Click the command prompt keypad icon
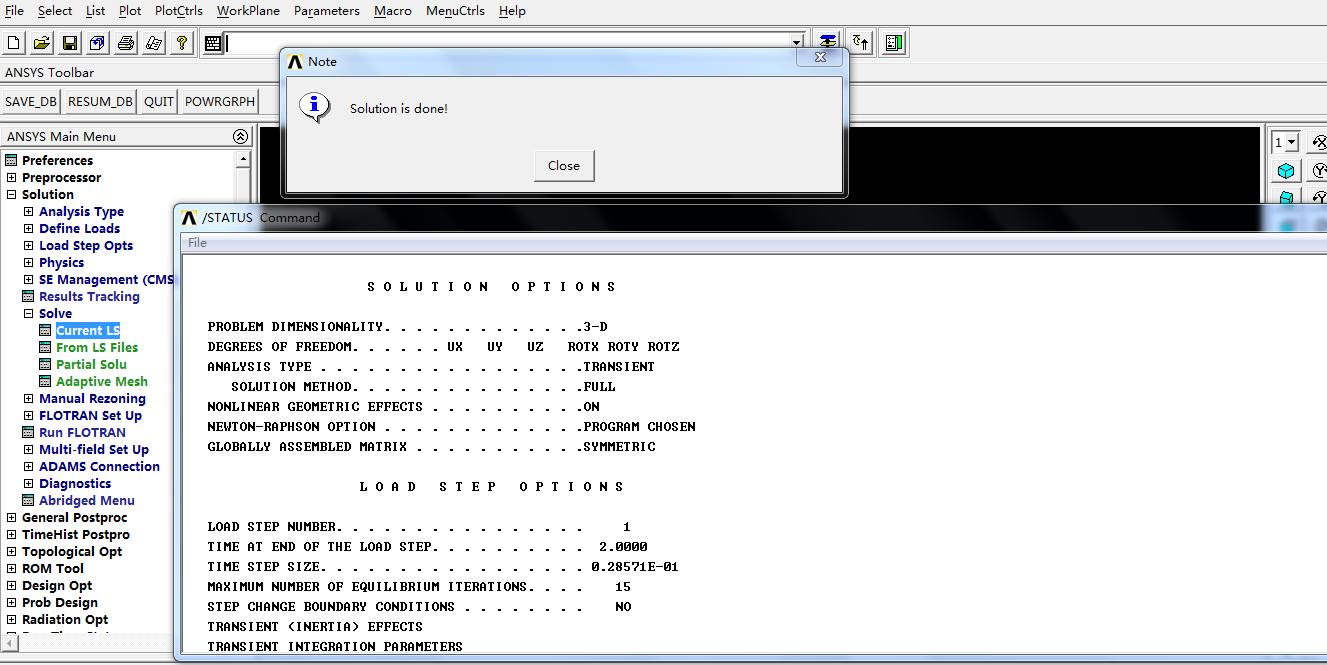This screenshot has width=1327, height=665. (213, 42)
